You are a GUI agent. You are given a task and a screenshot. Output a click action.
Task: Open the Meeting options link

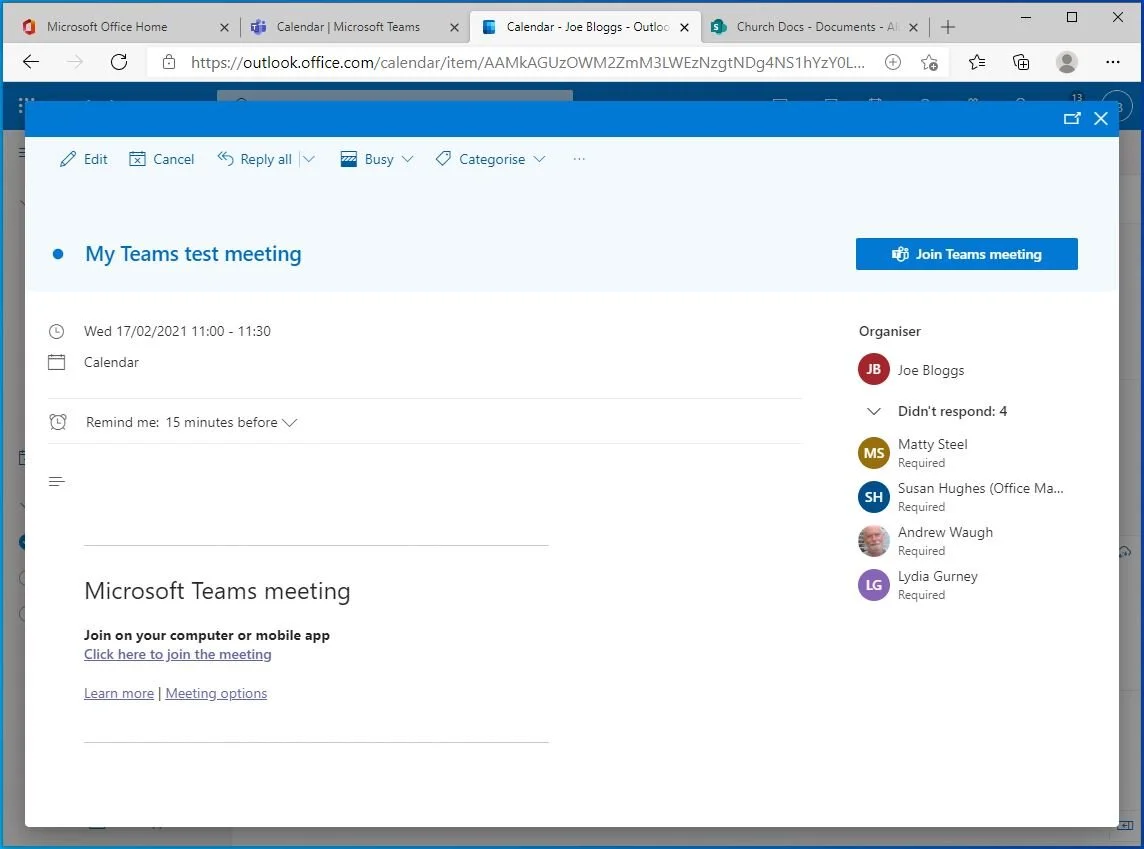pos(216,693)
